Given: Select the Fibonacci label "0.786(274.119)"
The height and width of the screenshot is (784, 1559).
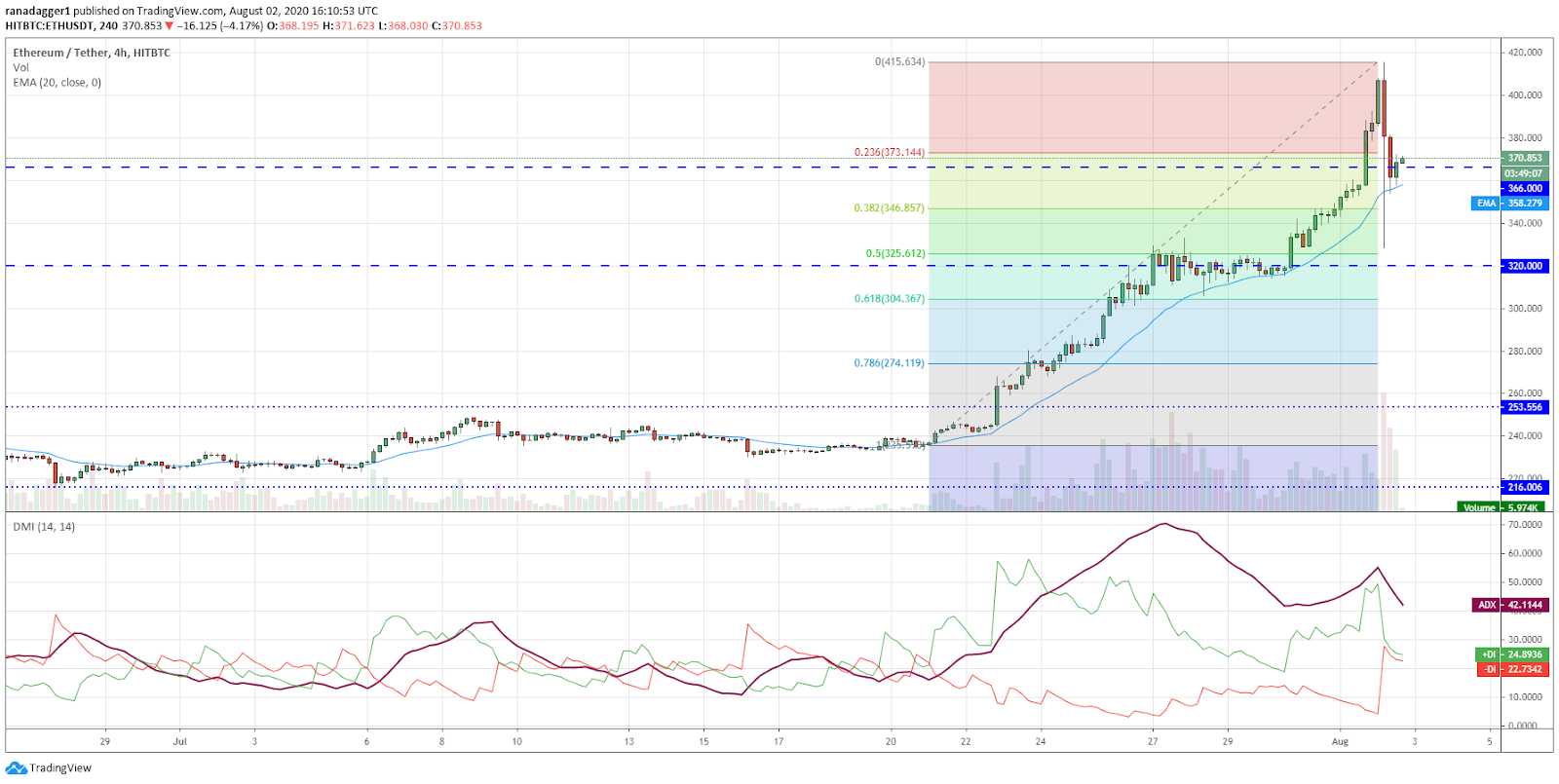Looking at the screenshot, I should (890, 363).
